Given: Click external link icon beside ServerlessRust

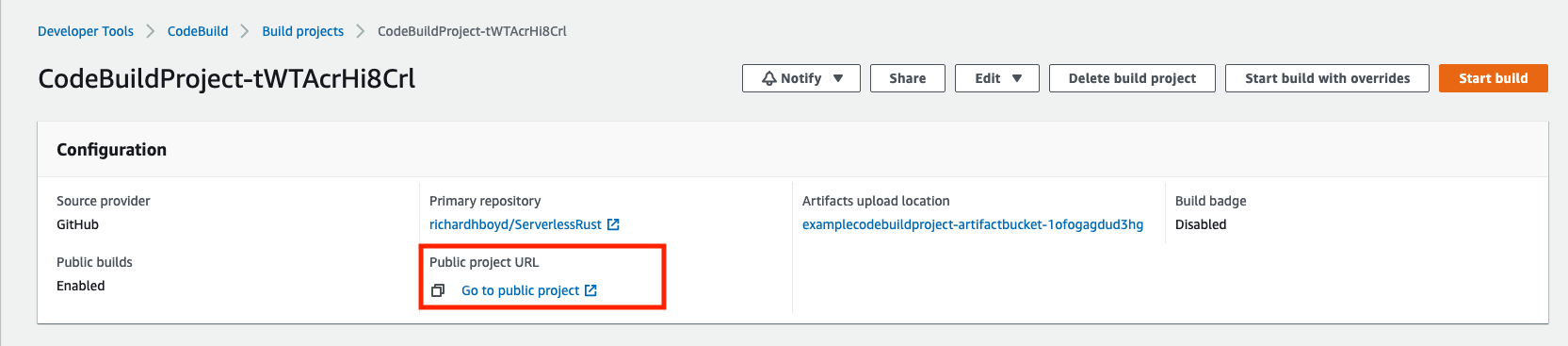Looking at the screenshot, I should 613,224.
